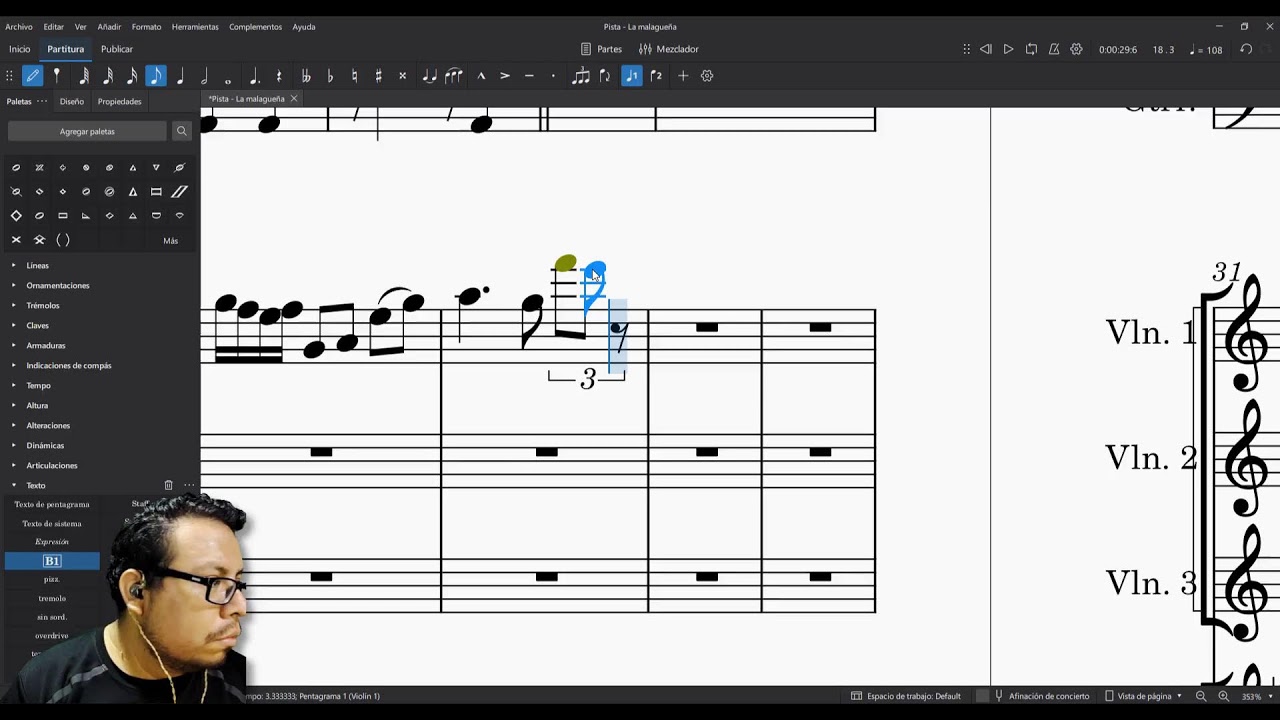Screen dimensions: 1280x720
Task: Apply flat accidental
Action: point(330,76)
